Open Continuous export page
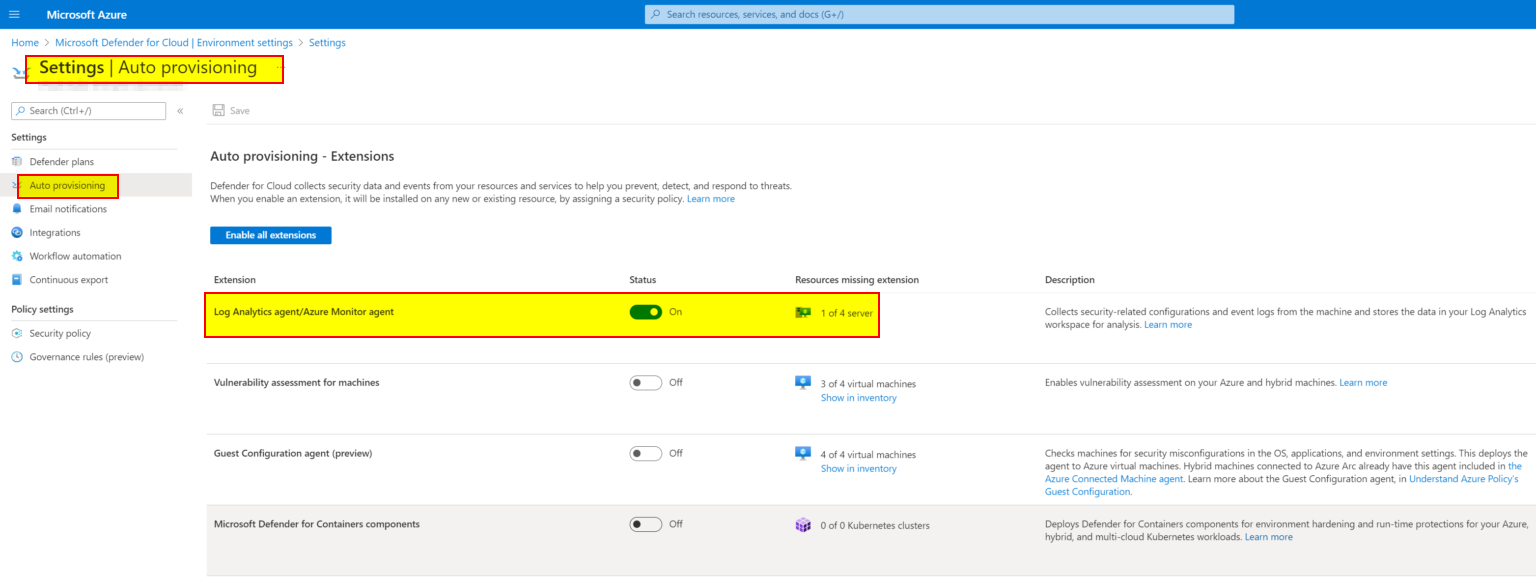The image size is (1536, 578). 69,280
